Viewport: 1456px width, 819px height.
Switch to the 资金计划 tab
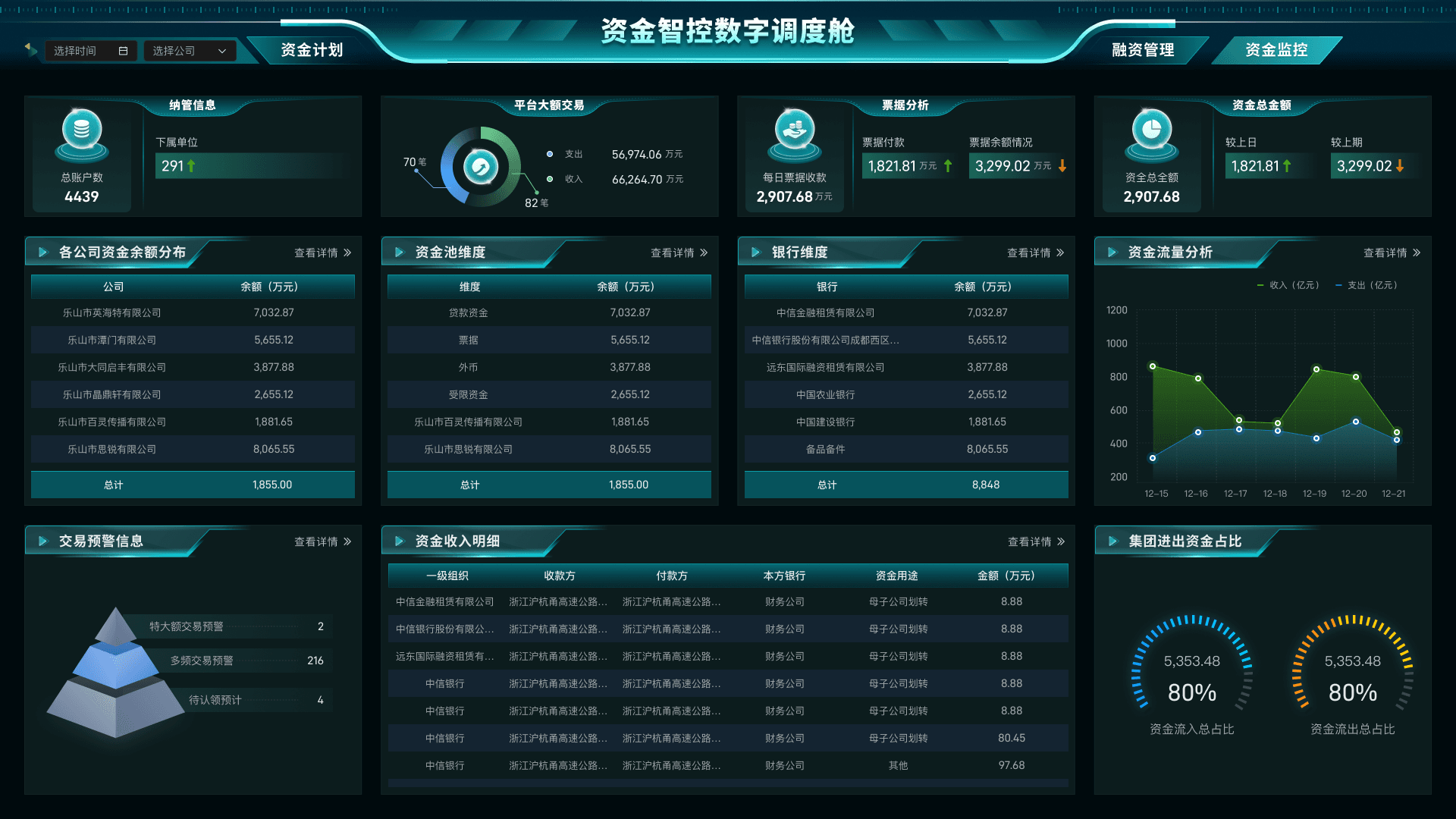(312, 50)
